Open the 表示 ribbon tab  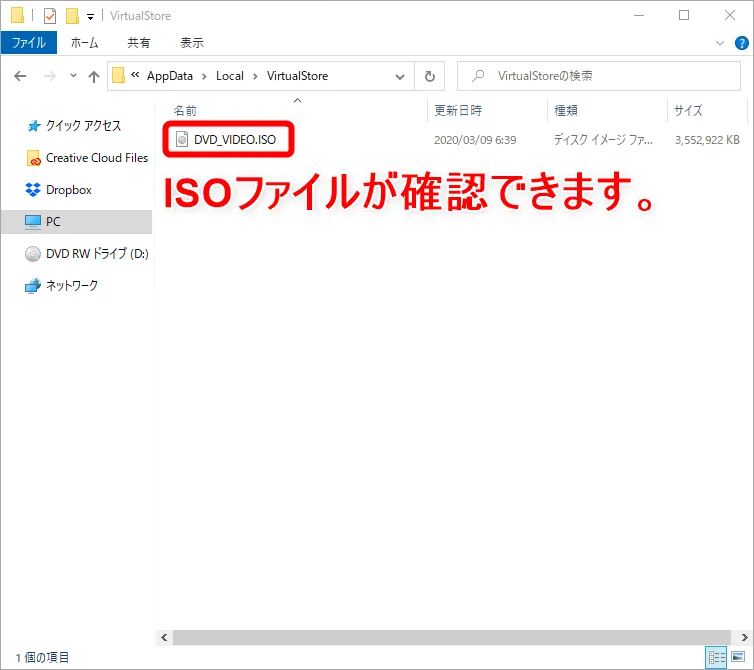(x=191, y=43)
